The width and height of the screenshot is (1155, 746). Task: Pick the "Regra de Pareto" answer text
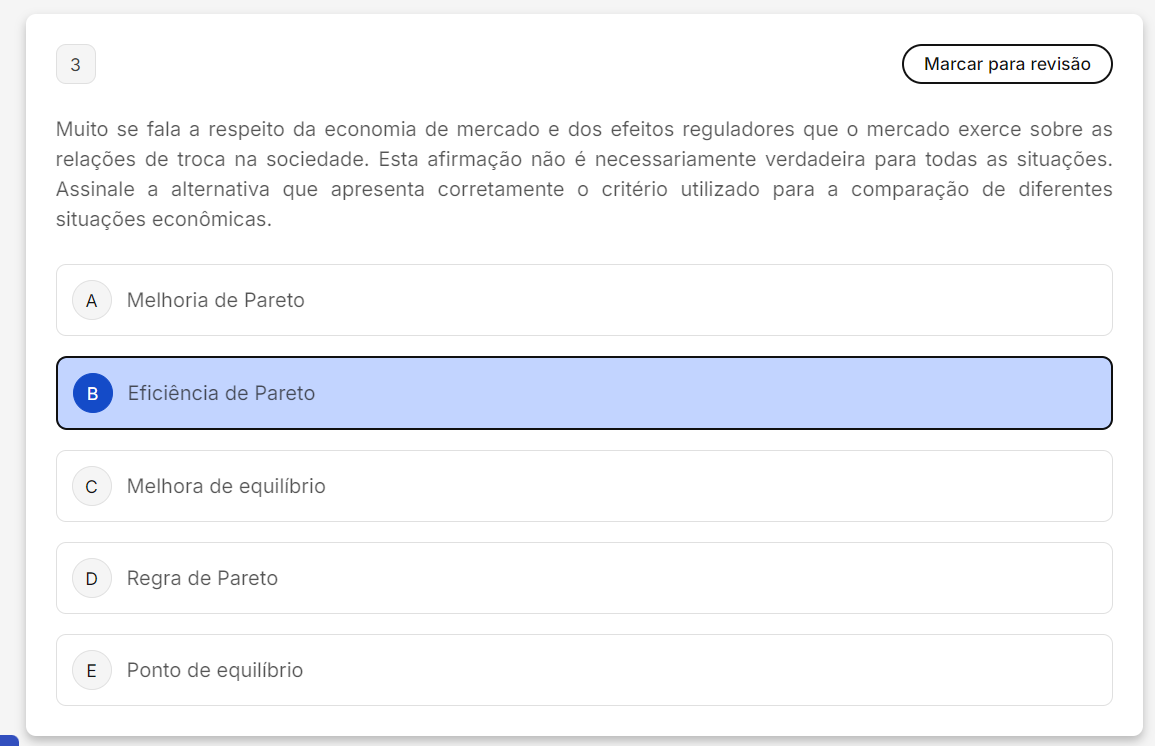[x=202, y=578]
